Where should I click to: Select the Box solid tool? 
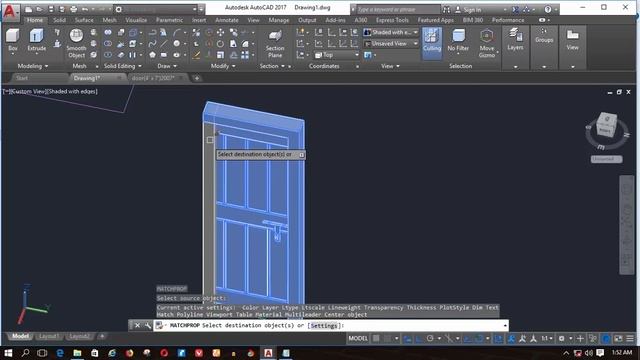pos(13,40)
